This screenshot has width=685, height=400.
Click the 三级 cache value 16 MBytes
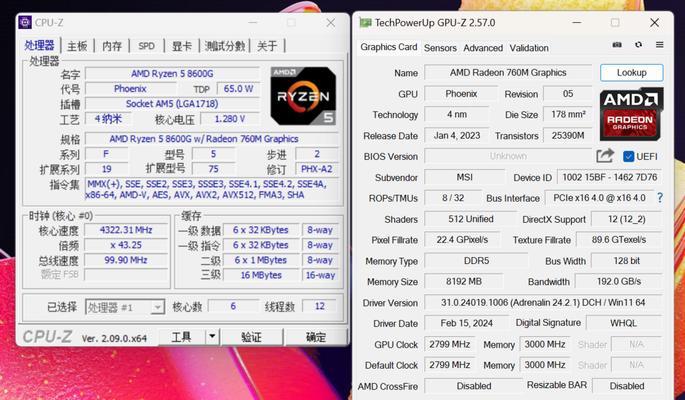coord(261,275)
